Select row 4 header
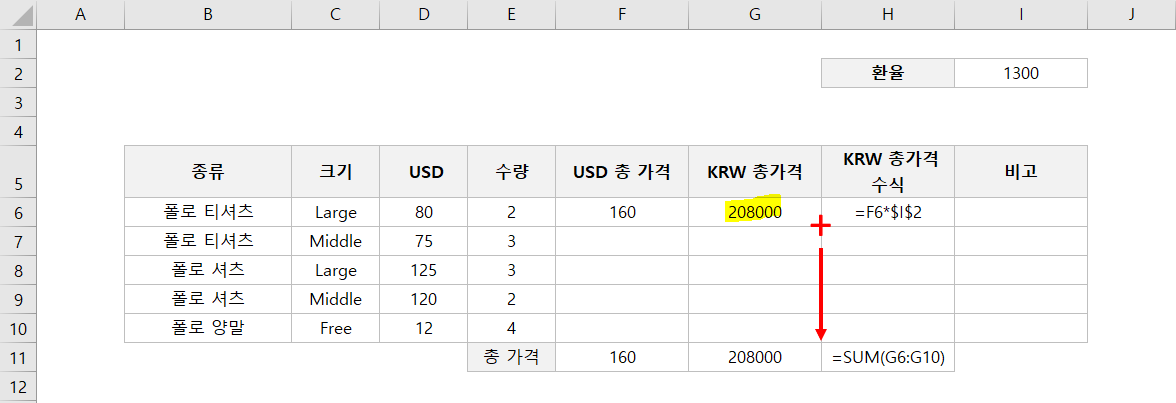The width and height of the screenshot is (1176, 403). [x=18, y=131]
